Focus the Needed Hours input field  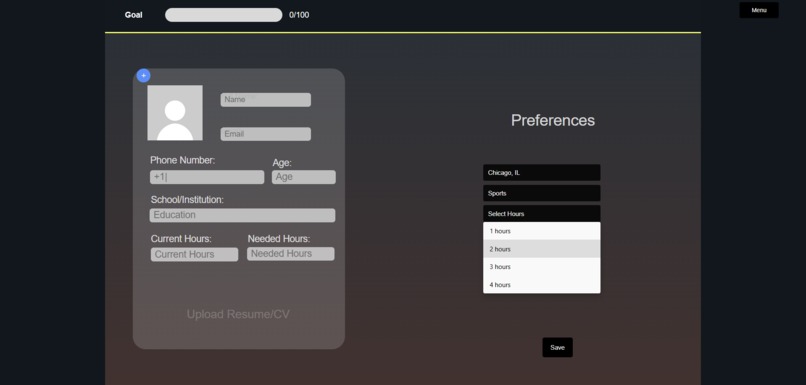(290, 254)
